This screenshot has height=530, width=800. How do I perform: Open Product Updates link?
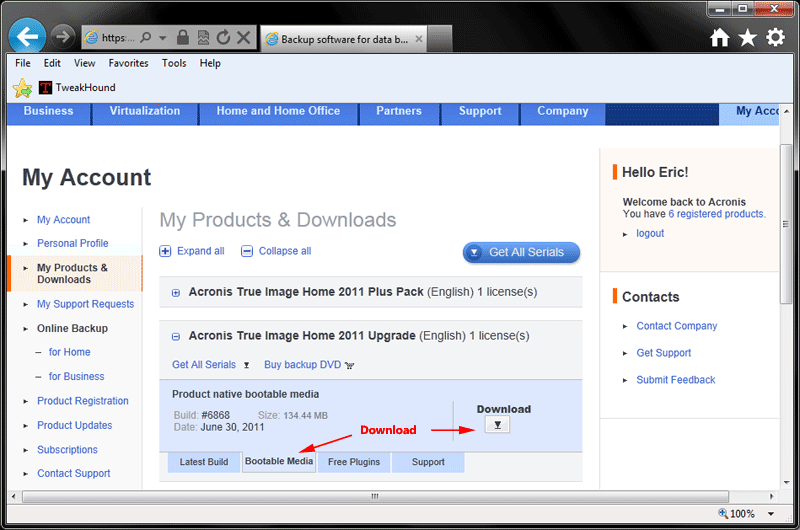74,425
